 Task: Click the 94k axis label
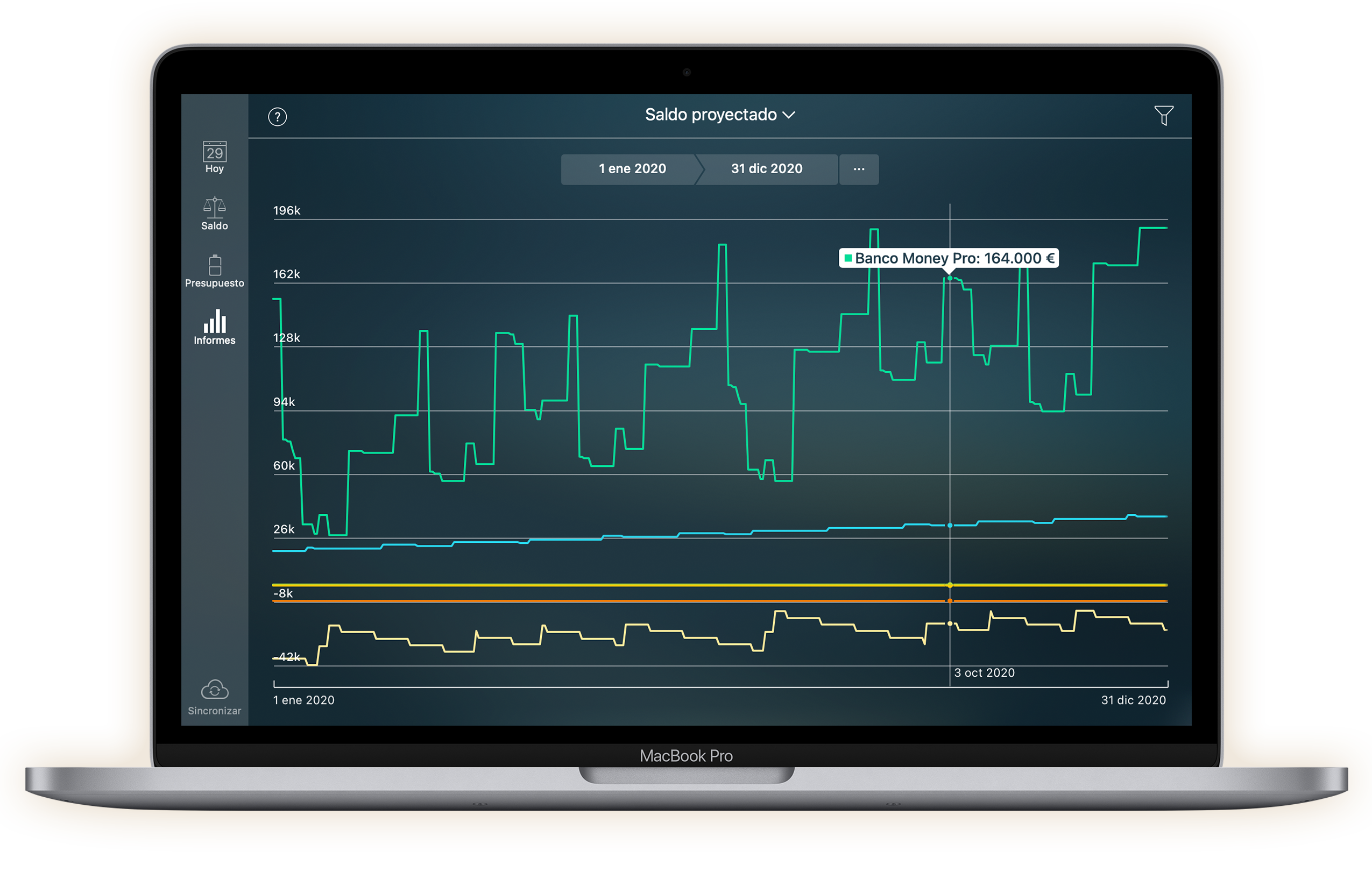284,401
